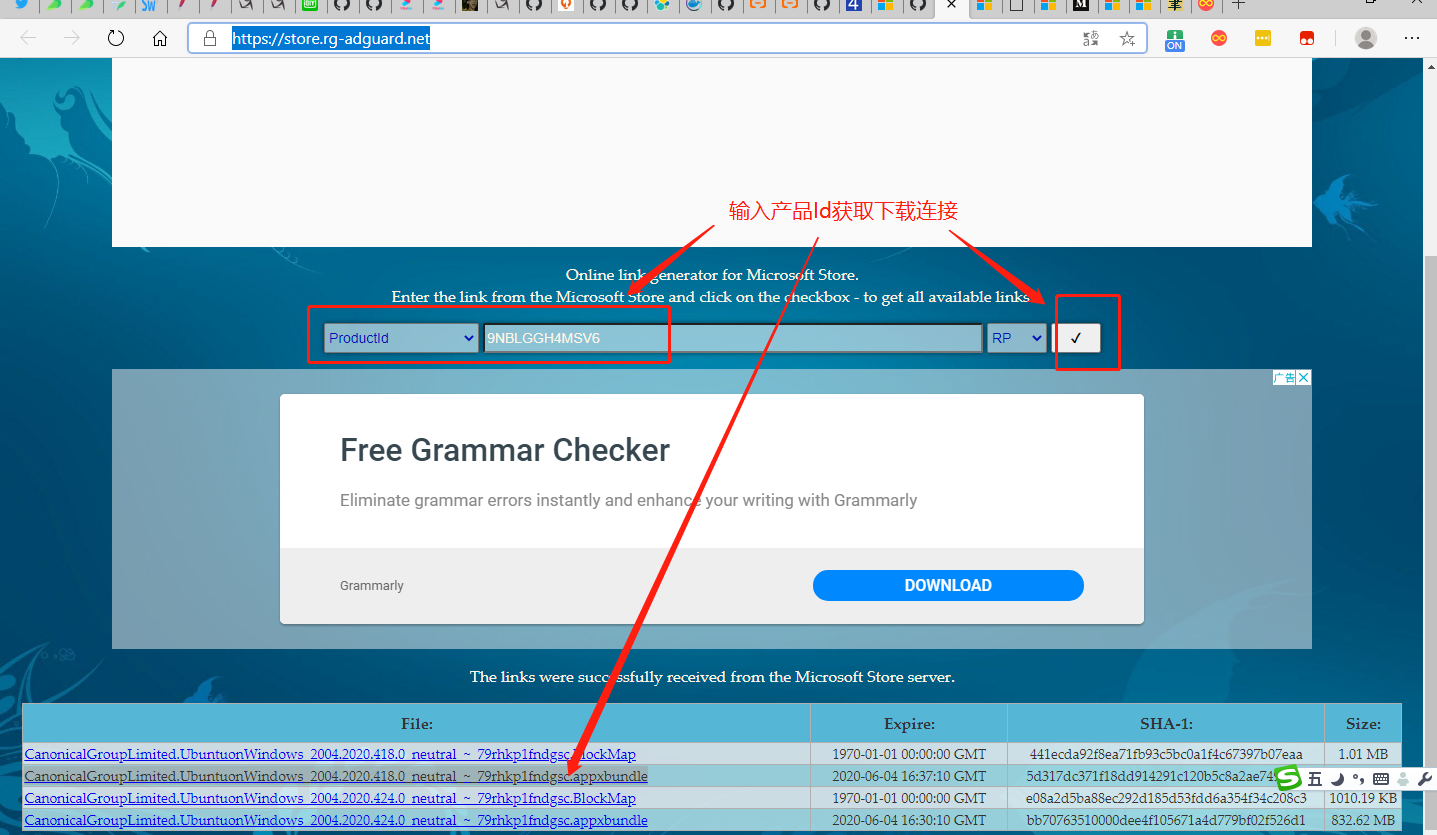Image resolution: width=1437 pixels, height=835 pixels.
Task: Open the translate page icon in address bar
Action: [x=1091, y=38]
